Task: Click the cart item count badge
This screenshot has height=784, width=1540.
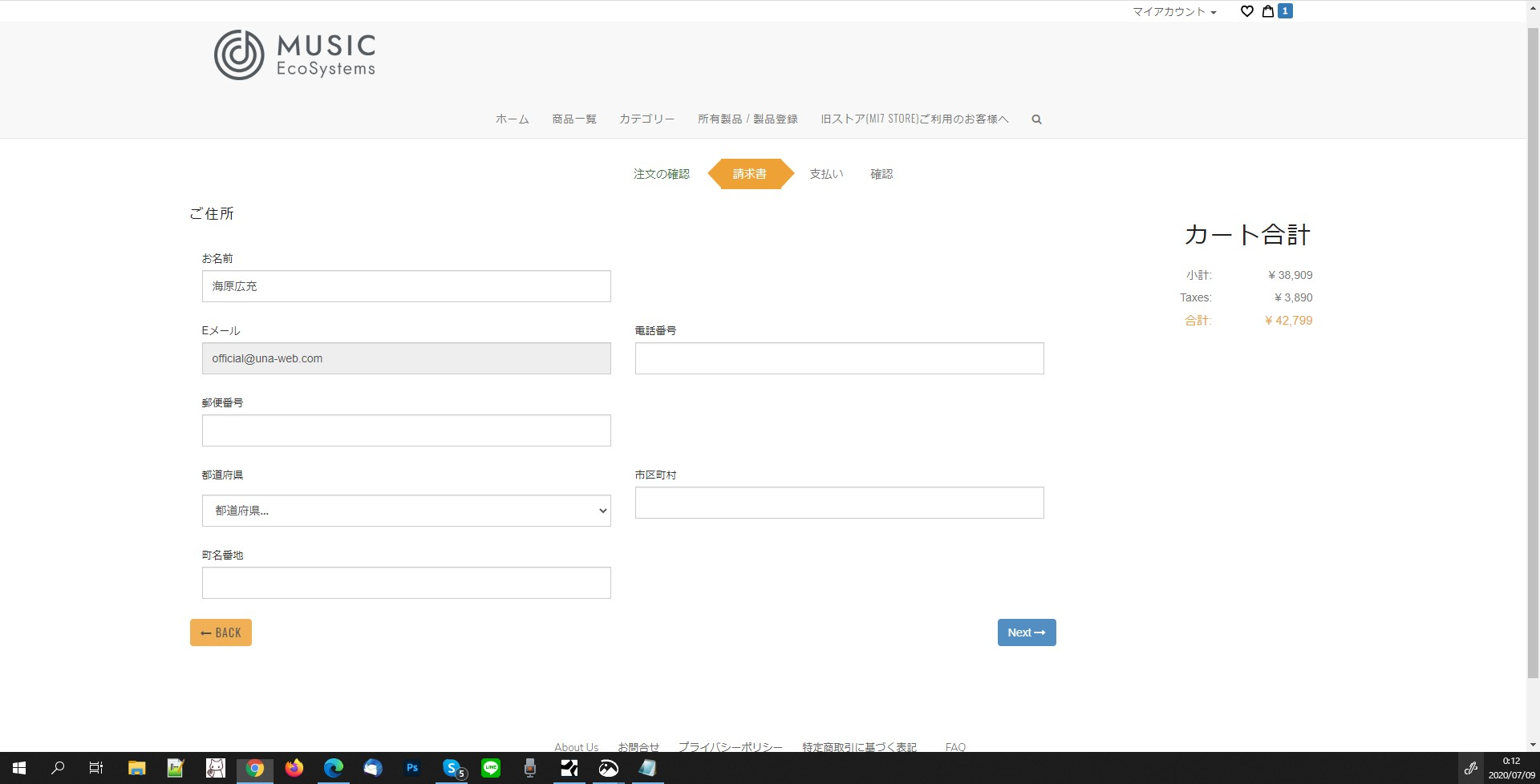Action: point(1285,11)
